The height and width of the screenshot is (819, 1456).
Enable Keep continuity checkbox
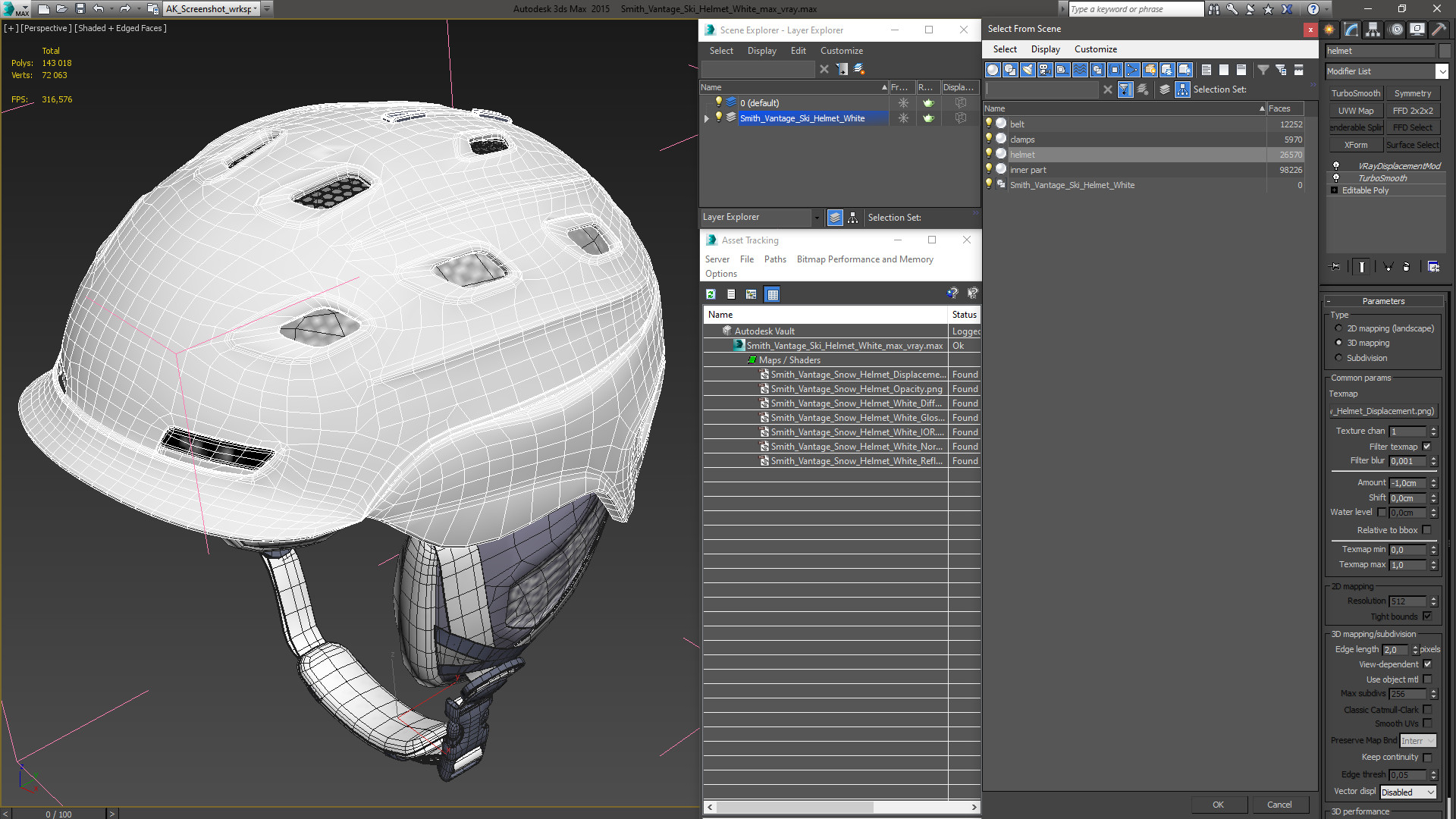click(x=1427, y=757)
